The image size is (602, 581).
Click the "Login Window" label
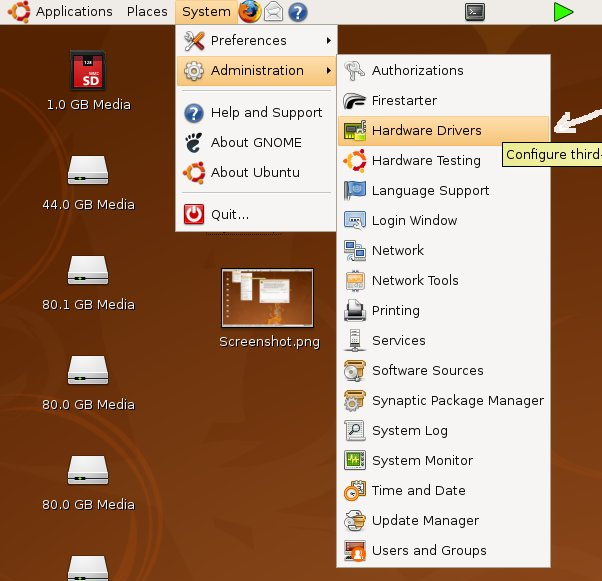(x=414, y=220)
